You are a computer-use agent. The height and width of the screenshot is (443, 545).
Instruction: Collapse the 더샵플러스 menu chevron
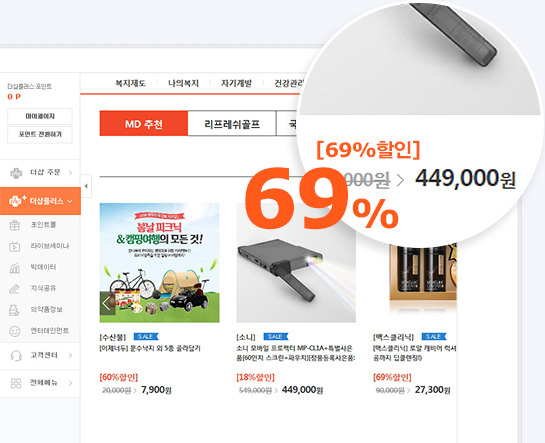(70, 201)
